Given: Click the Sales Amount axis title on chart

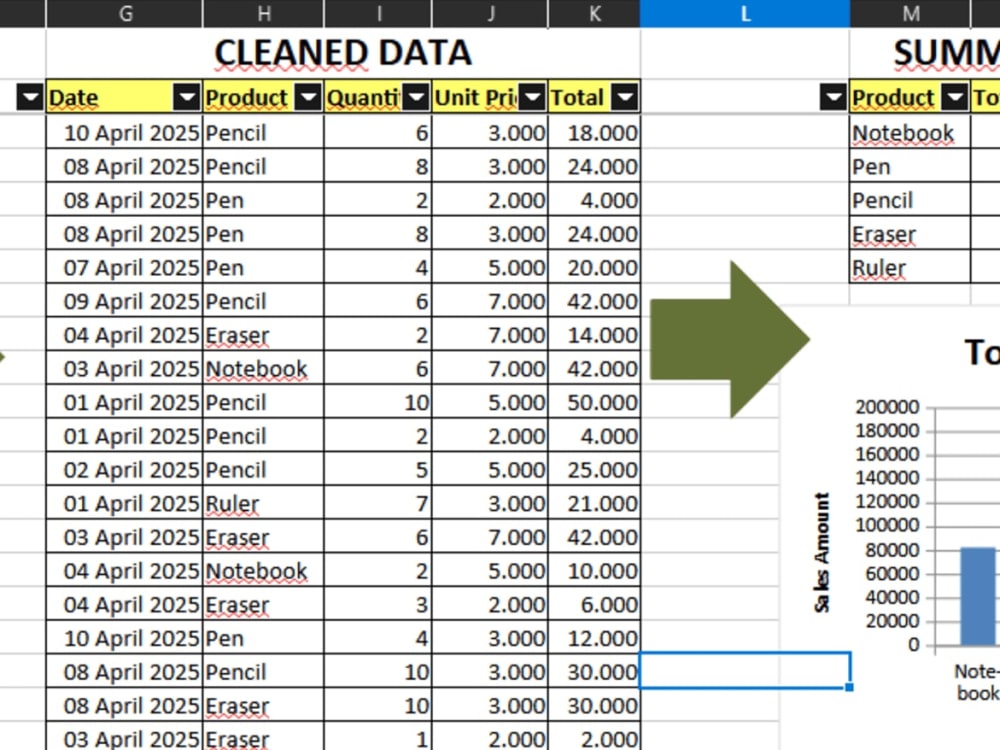Looking at the screenshot, I should [x=821, y=552].
